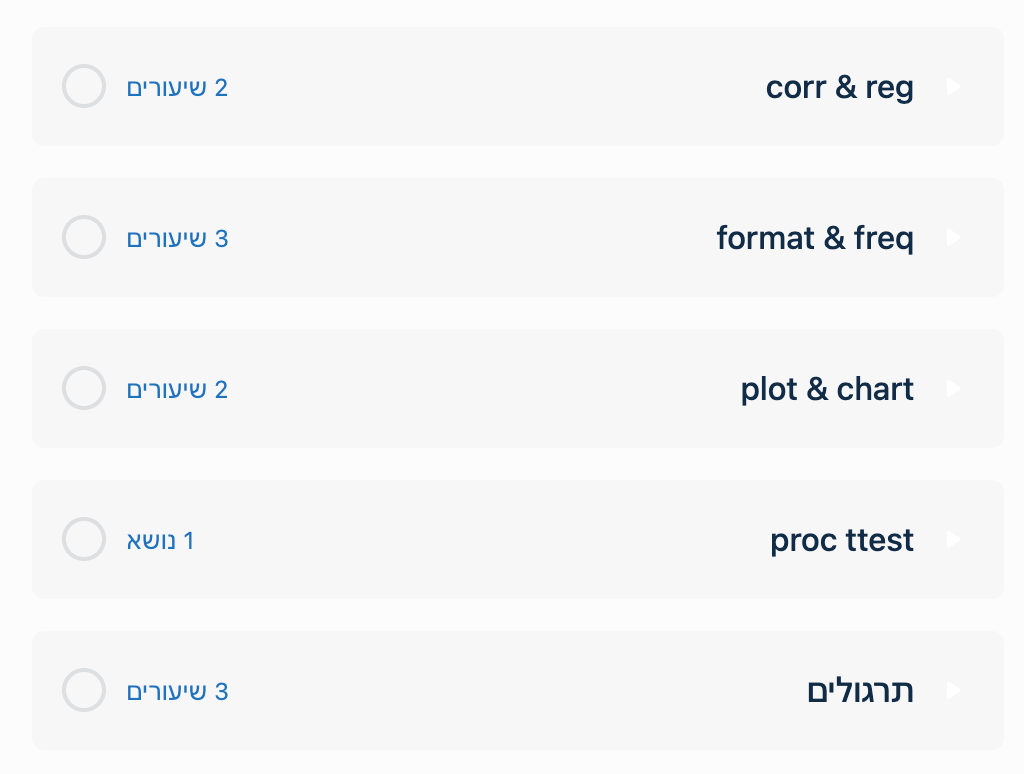Expand the format & freq section arrow
Image resolution: width=1024 pixels, height=774 pixels.
click(x=952, y=238)
